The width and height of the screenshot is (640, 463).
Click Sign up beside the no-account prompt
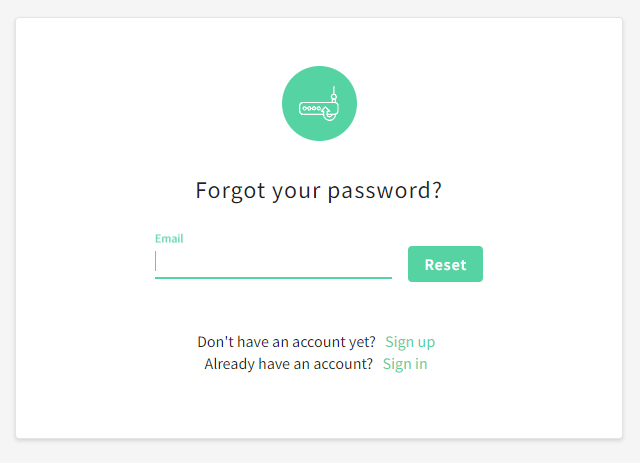tap(410, 342)
